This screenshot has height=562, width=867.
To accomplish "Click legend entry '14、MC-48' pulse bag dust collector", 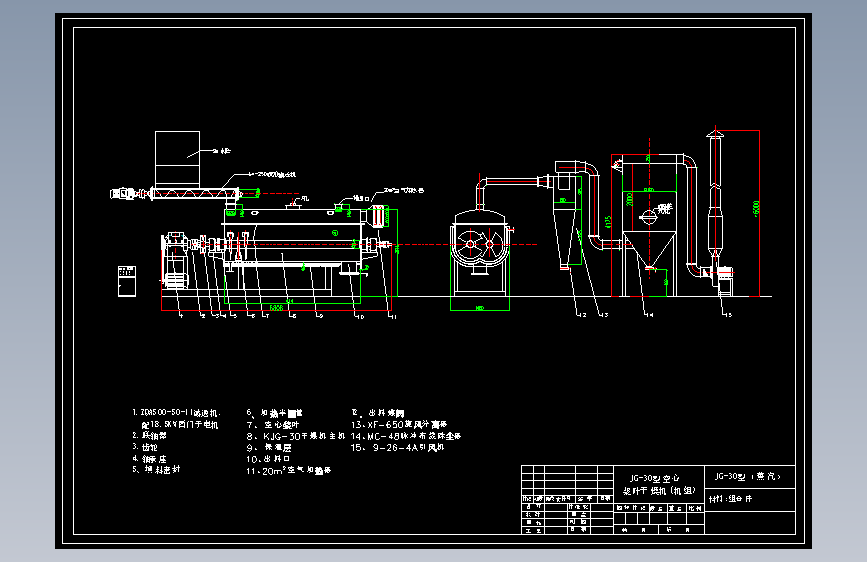I will (x=405, y=436).
